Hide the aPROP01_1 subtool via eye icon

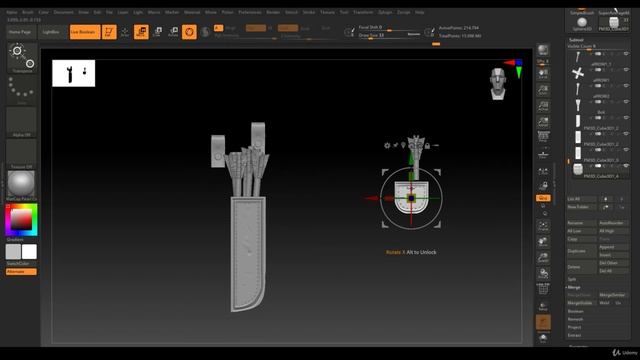(626, 54)
